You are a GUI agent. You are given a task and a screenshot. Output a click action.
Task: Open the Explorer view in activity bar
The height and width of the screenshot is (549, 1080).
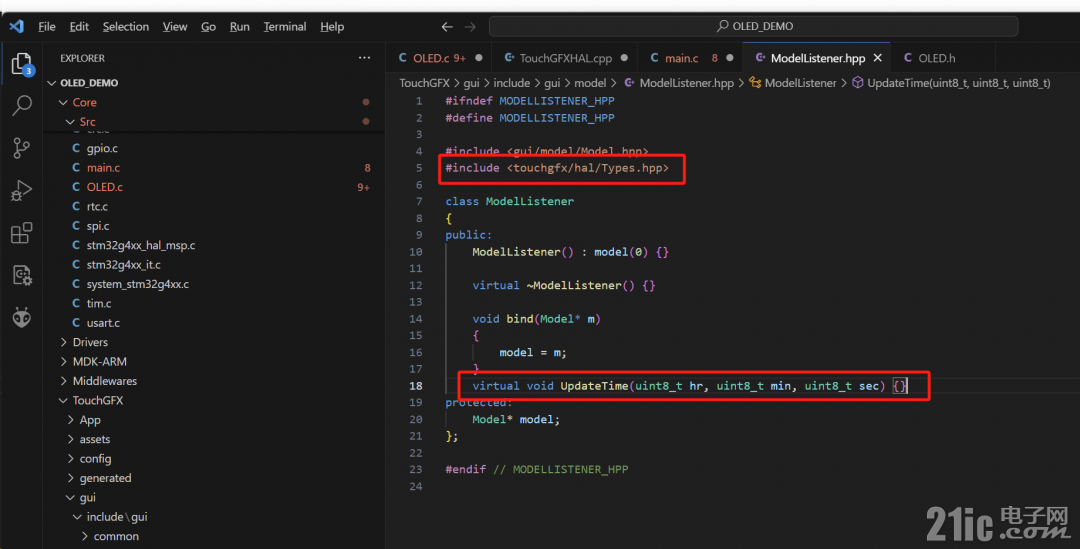pyautogui.click(x=22, y=64)
